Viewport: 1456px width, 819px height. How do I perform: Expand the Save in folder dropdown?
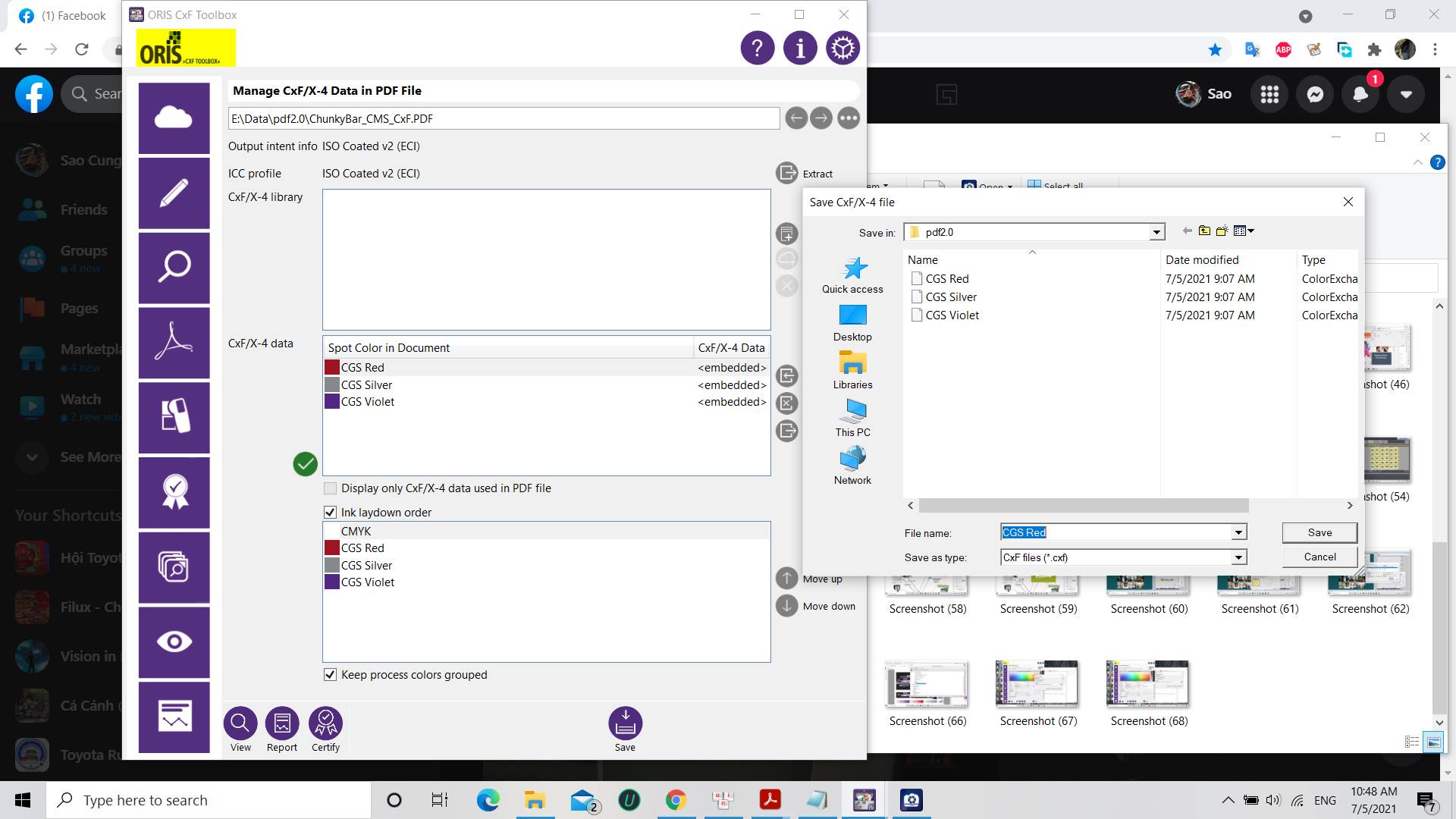1156,233
